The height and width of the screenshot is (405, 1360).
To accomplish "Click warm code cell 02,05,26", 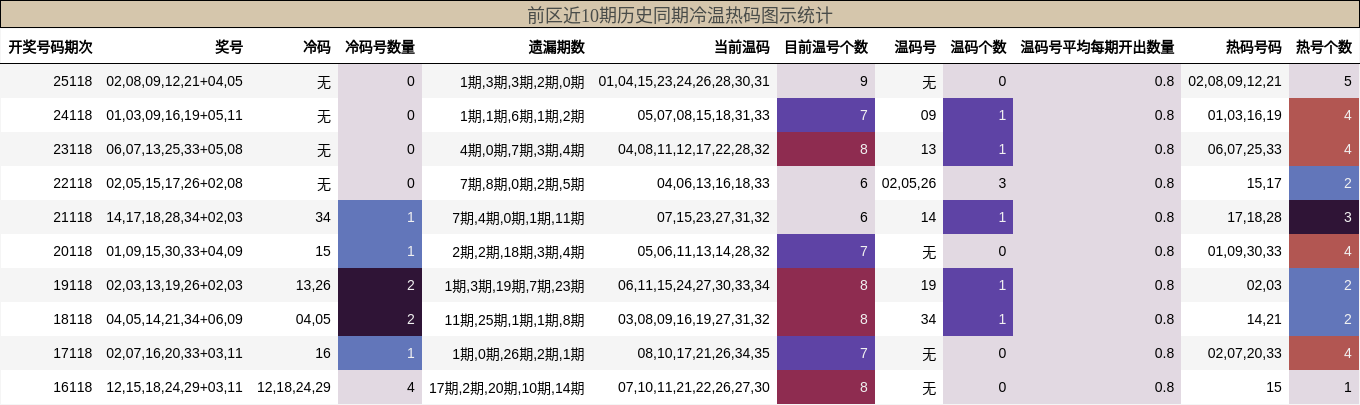I will coord(909,183).
